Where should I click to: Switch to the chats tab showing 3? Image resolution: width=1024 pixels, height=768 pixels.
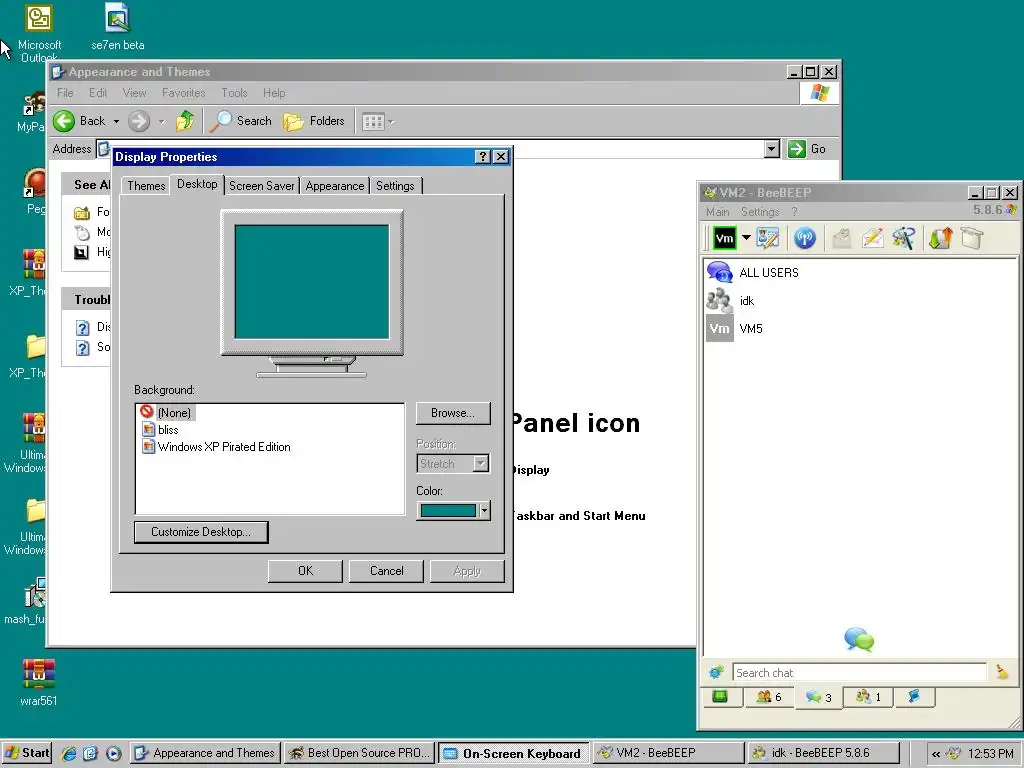pyautogui.click(x=818, y=697)
